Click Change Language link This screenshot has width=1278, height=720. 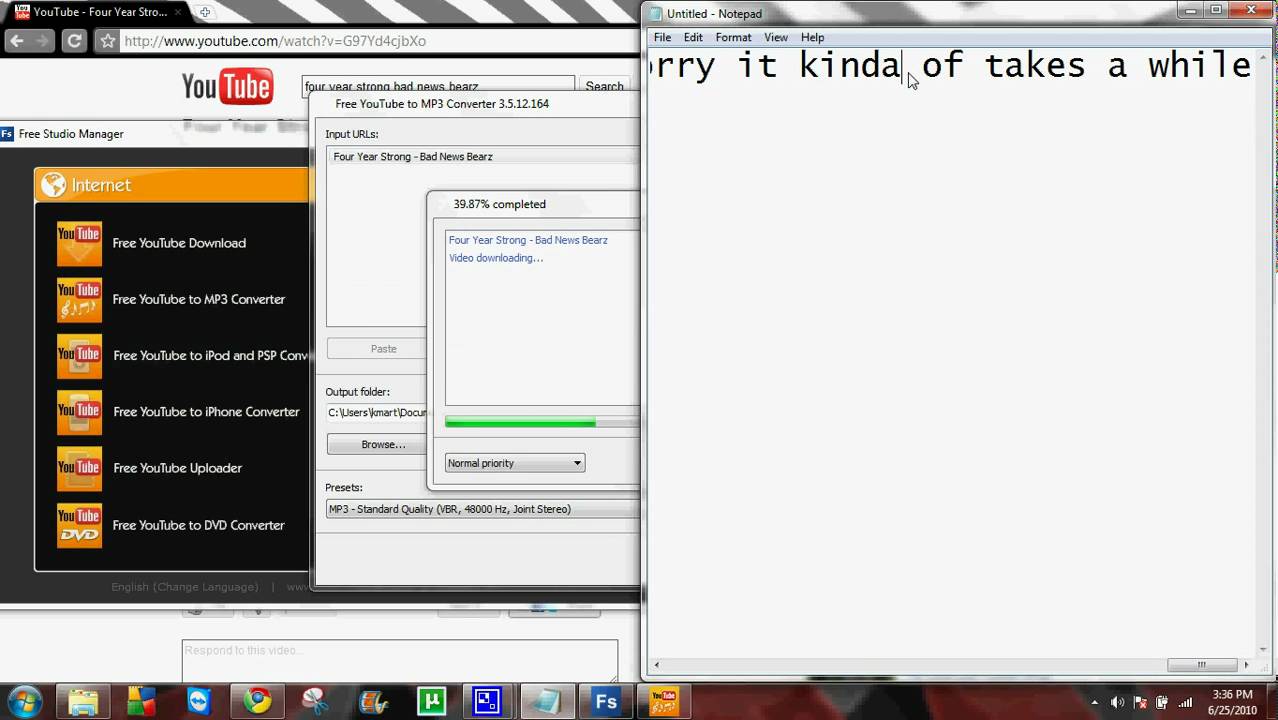pos(206,587)
